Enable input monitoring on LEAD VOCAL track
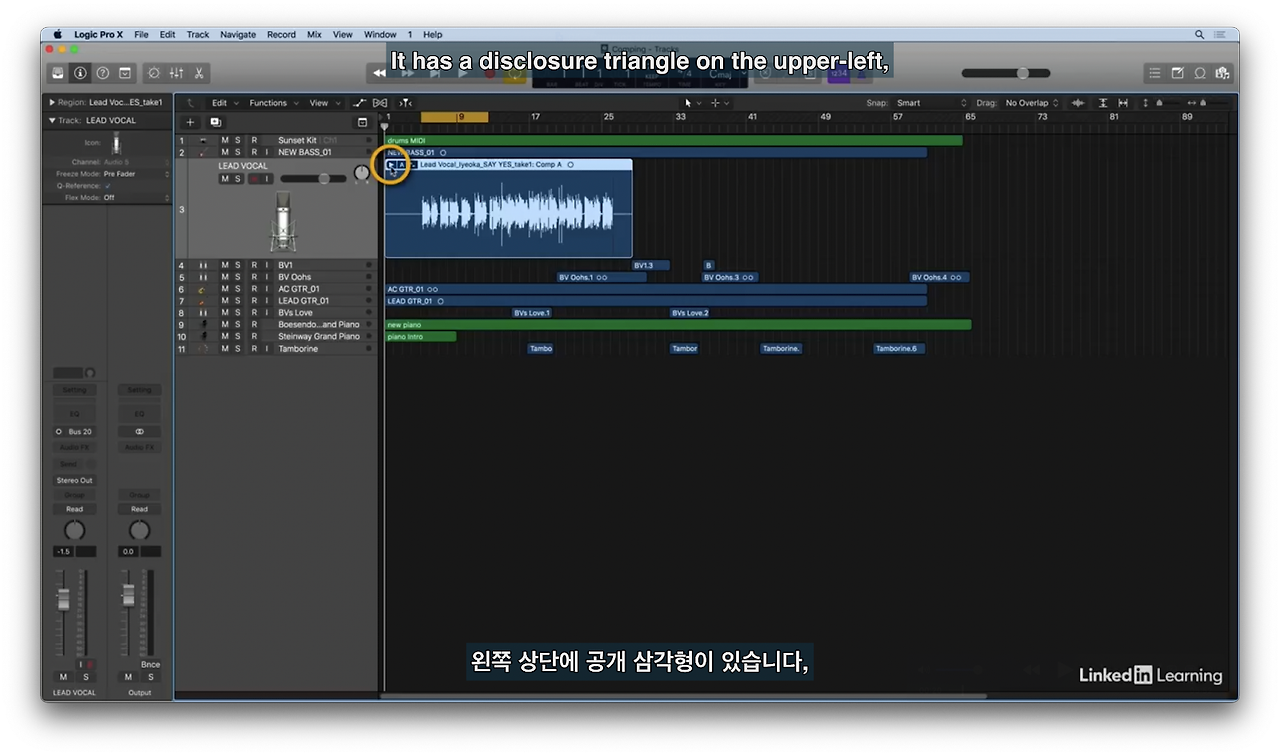The height and width of the screenshot is (756, 1280). (267, 179)
